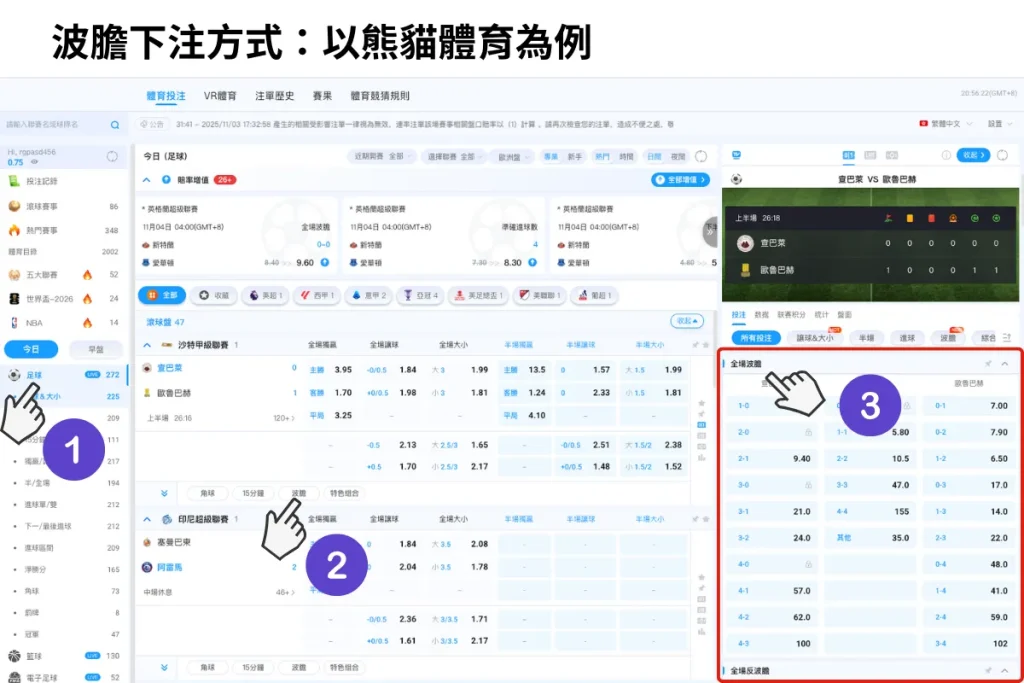Open 熱門賽事 hot events flame icon
The width and height of the screenshot is (1024, 683).
click(x=14, y=230)
